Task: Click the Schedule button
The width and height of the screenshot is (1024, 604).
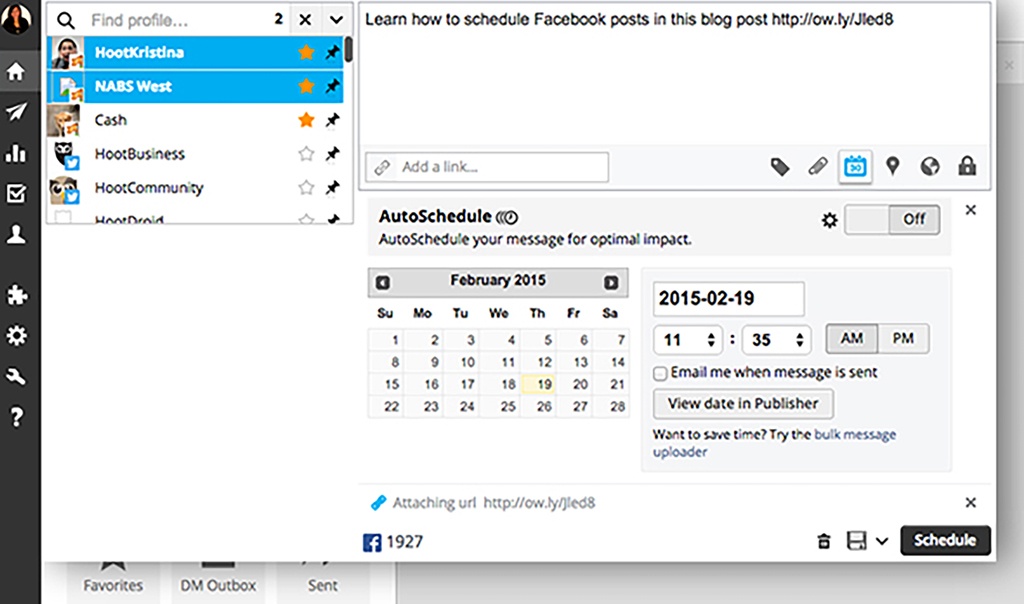Action: [x=945, y=540]
